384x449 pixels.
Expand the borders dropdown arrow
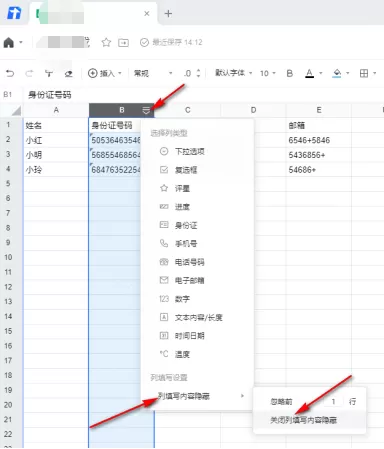(x=375, y=73)
